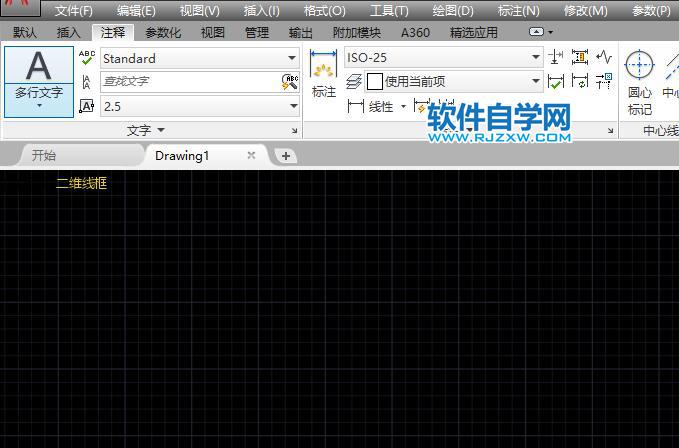
Task: Click the dimension inspect icon with green checkmark
Action: tap(556, 81)
